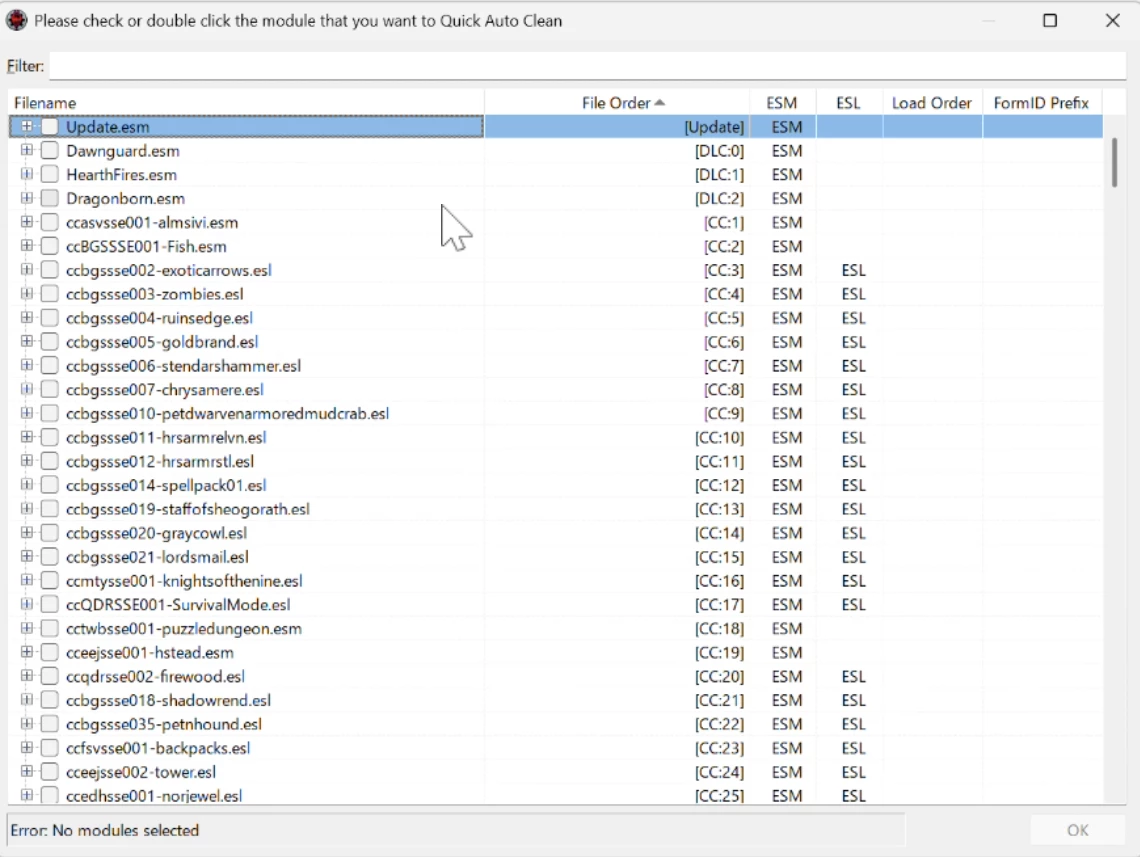This screenshot has height=857, width=1140.
Task: Check ccbgssse020-graycowl.esl checkbox
Action: (49, 533)
